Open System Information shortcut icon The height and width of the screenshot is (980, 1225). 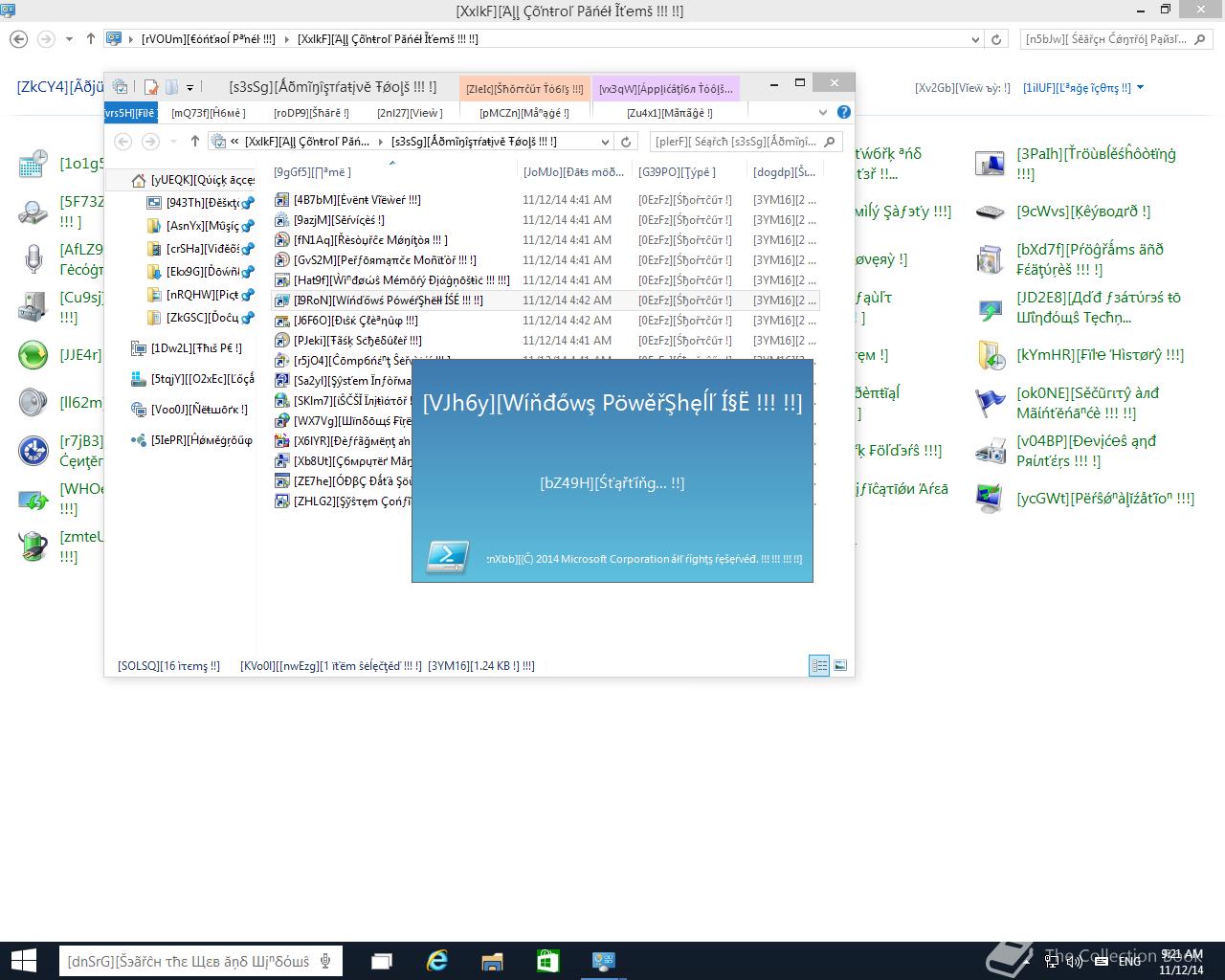click(282, 381)
